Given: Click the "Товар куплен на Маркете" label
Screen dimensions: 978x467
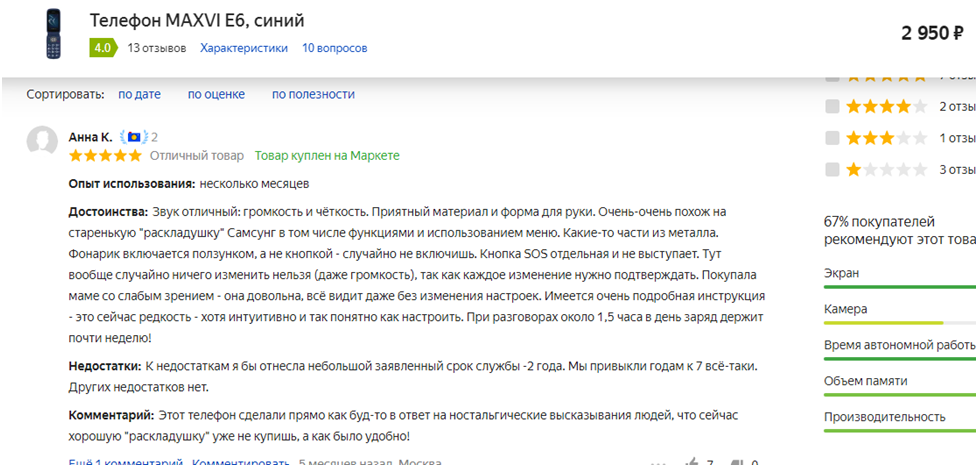Looking at the screenshot, I should [327, 156].
